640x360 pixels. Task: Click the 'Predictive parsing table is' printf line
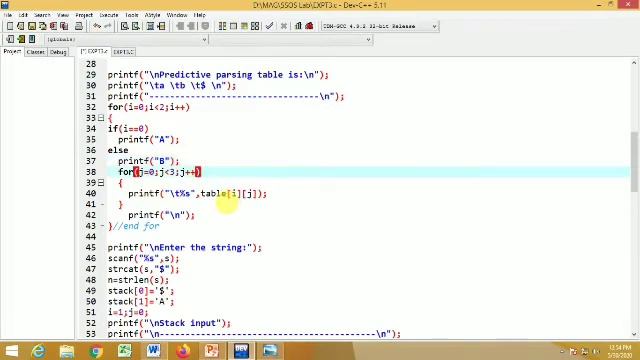click(218, 75)
